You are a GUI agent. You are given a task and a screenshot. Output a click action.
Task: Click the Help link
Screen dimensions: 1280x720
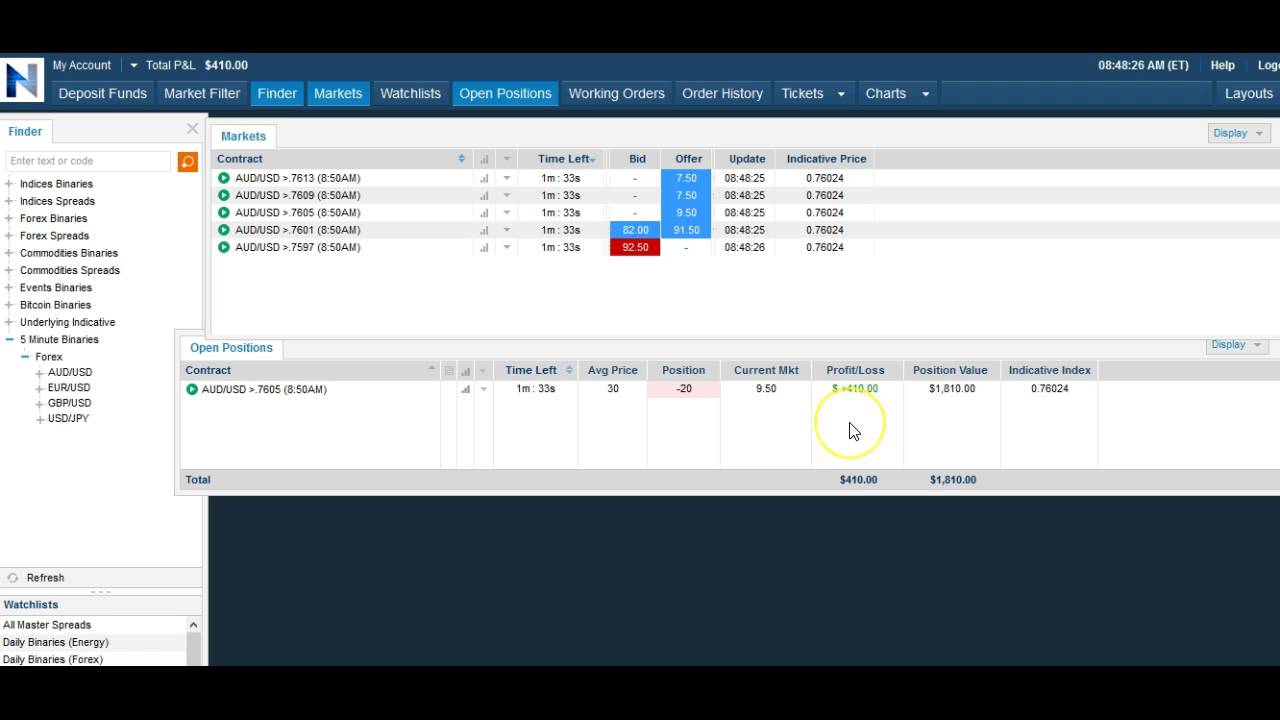pyautogui.click(x=1222, y=65)
